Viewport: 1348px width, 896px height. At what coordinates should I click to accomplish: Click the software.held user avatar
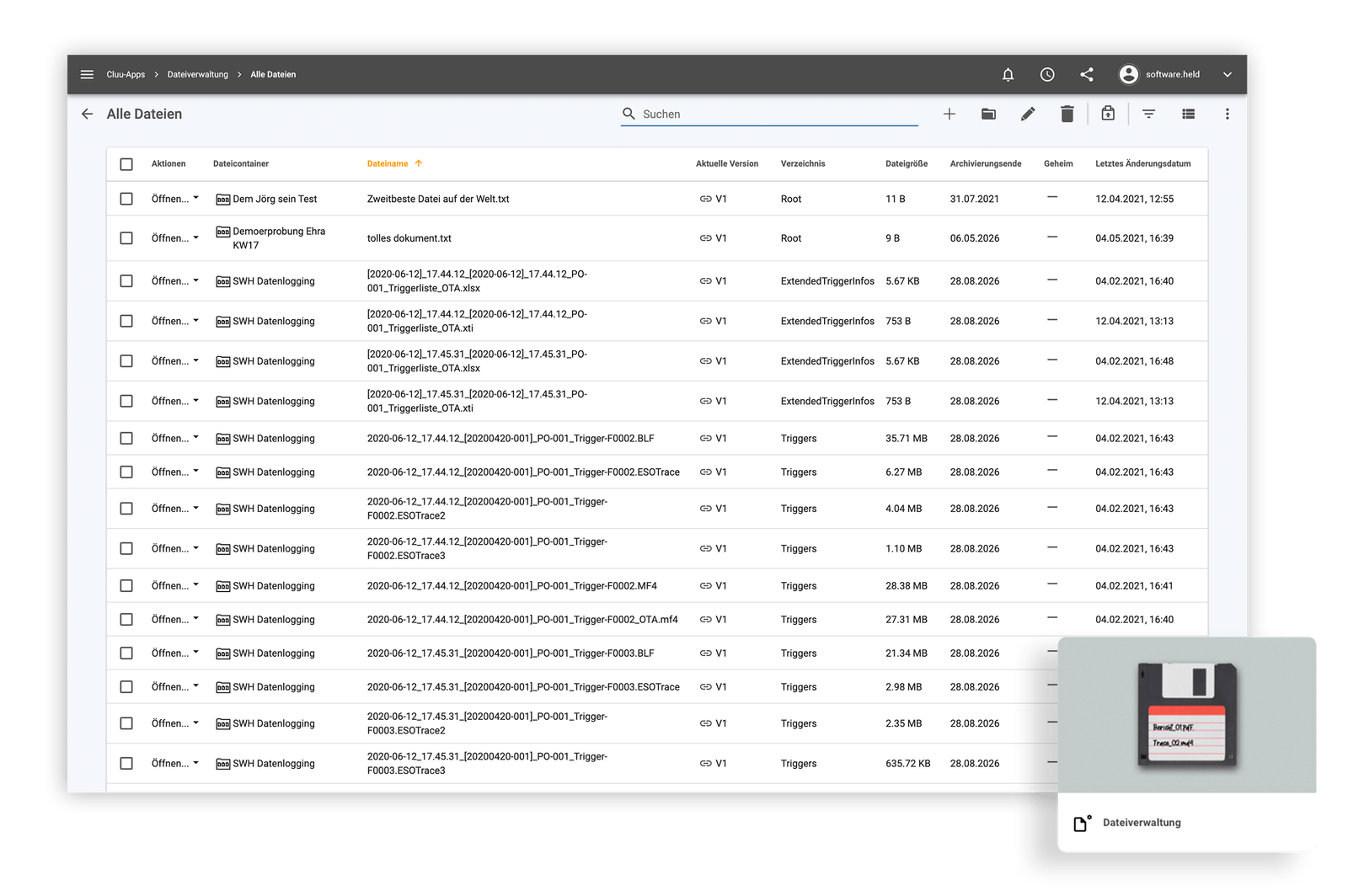tap(1128, 74)
